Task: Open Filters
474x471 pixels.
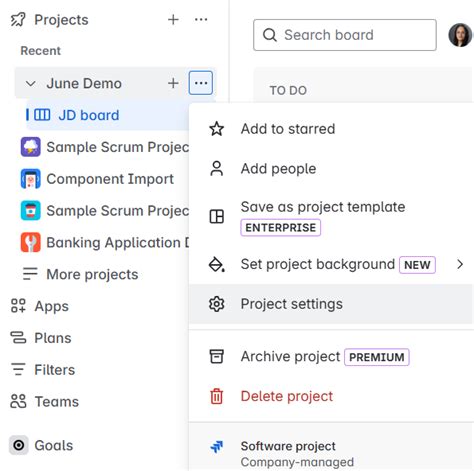Action: click(x=55, y=370)
